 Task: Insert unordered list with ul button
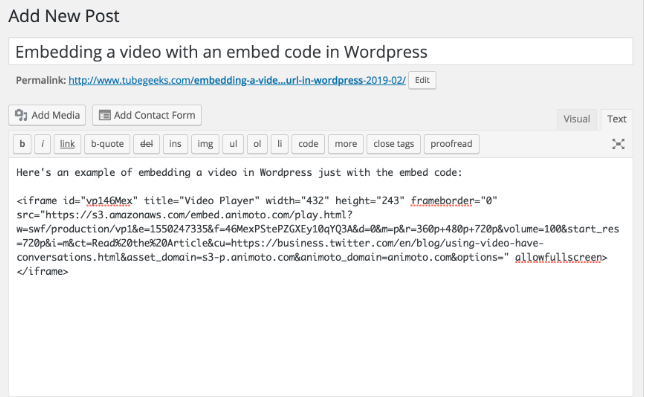233,144
